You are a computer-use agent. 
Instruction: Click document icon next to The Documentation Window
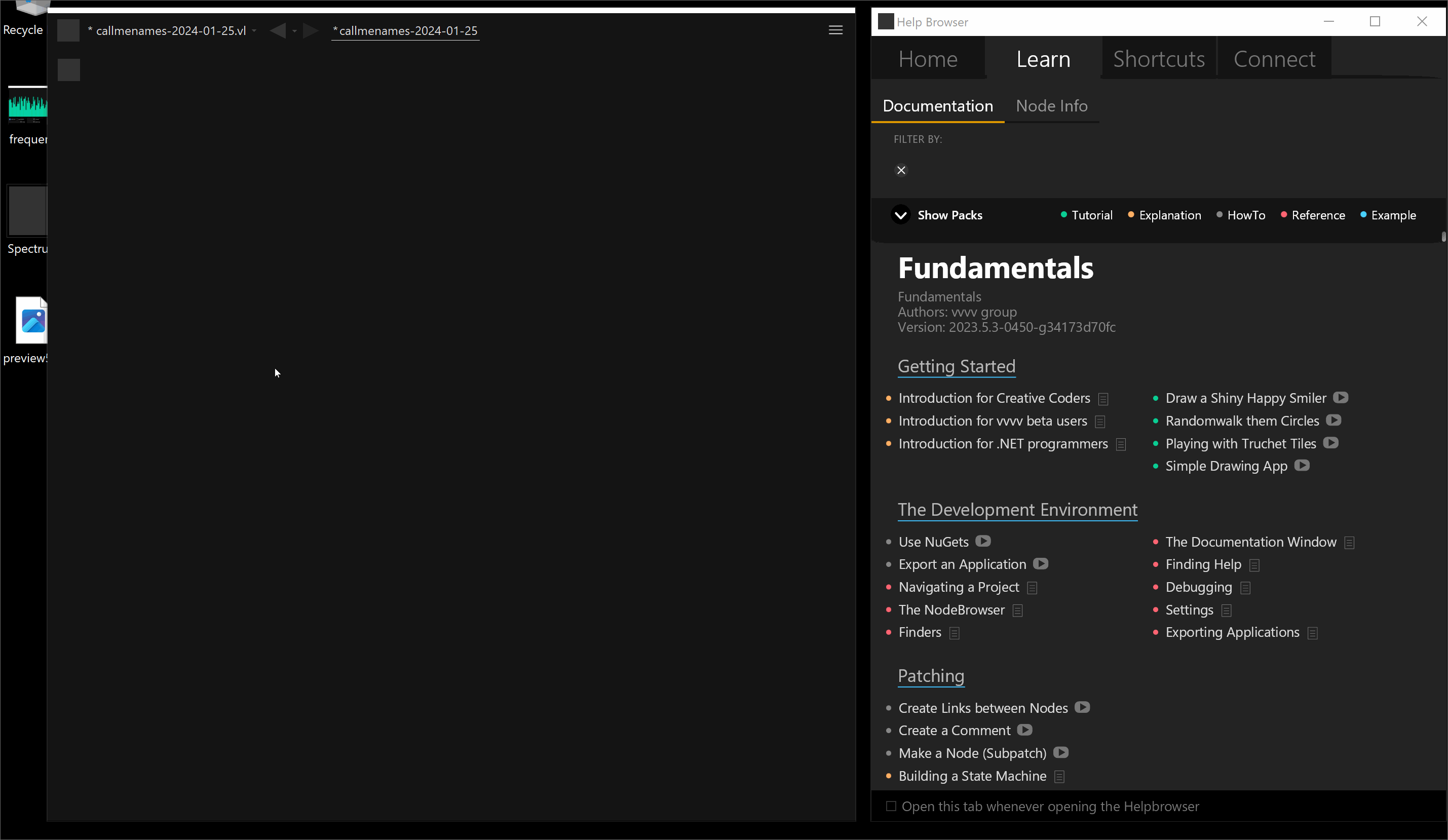click(1350, 543)
